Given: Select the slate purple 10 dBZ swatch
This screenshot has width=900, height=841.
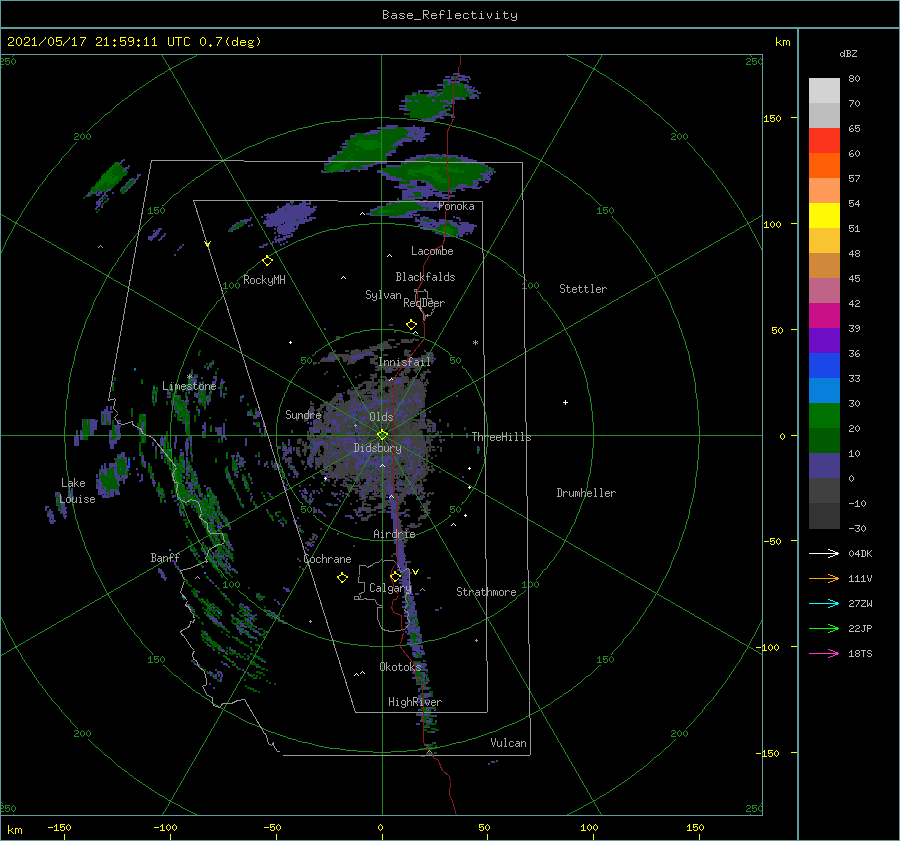Looking at the screenshot, I should coord(824,465).
